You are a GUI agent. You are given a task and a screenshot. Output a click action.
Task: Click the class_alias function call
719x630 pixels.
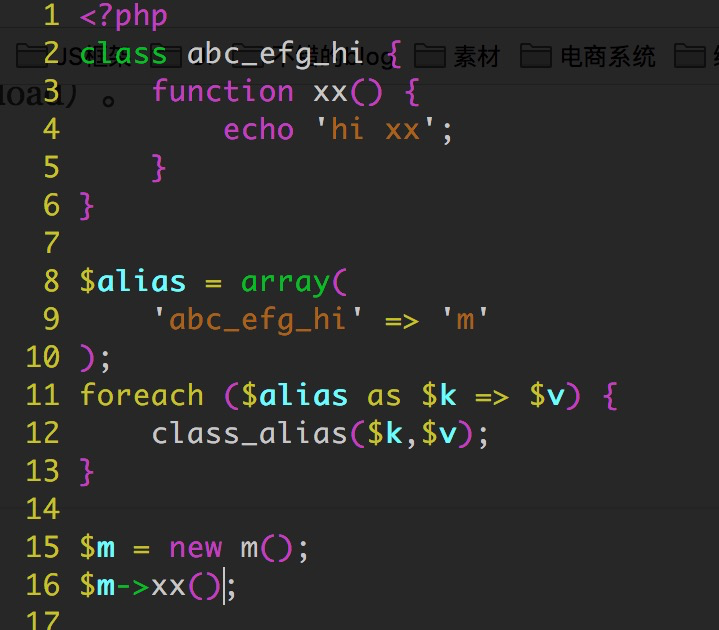coord(240,433)
